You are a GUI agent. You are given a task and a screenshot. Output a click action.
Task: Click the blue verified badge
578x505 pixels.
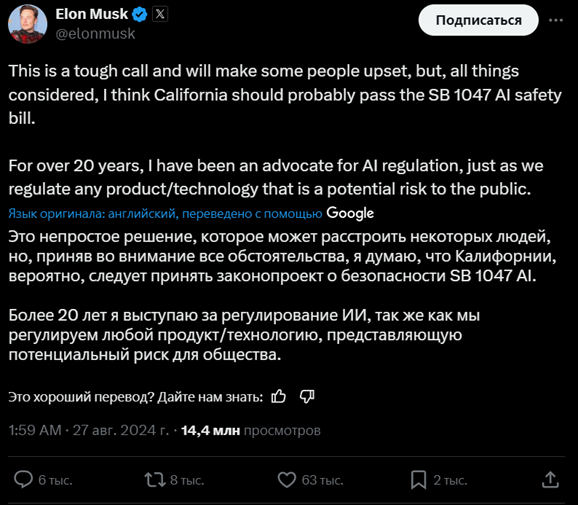pyautogui.click(x=140, y=14)
